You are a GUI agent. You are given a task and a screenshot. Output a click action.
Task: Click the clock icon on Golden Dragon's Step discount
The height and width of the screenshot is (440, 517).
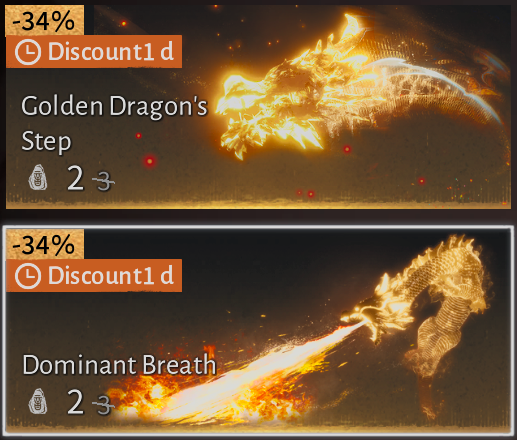[x=28, y=52]
